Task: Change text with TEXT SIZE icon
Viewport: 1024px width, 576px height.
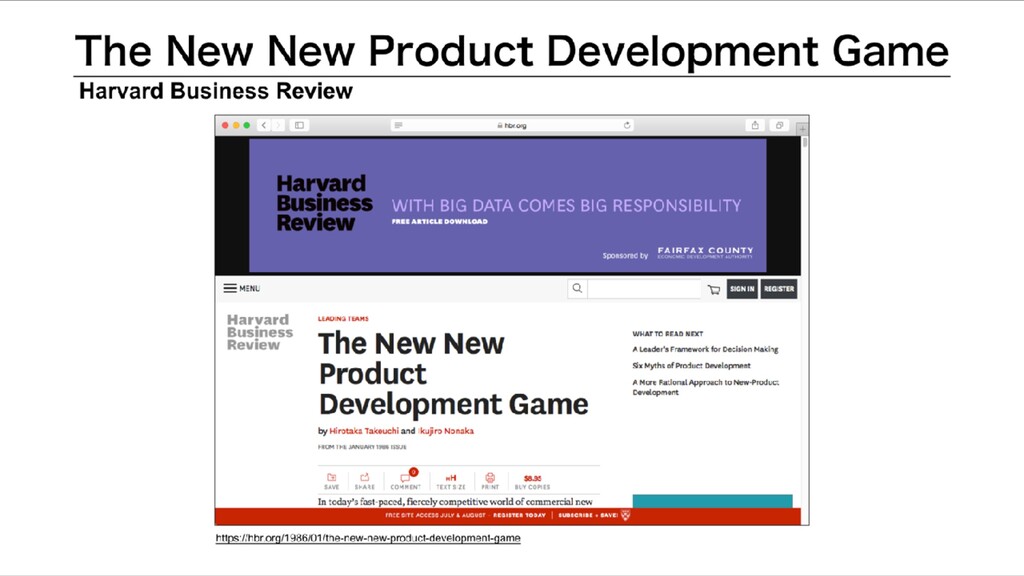Action: pos(451,482)
